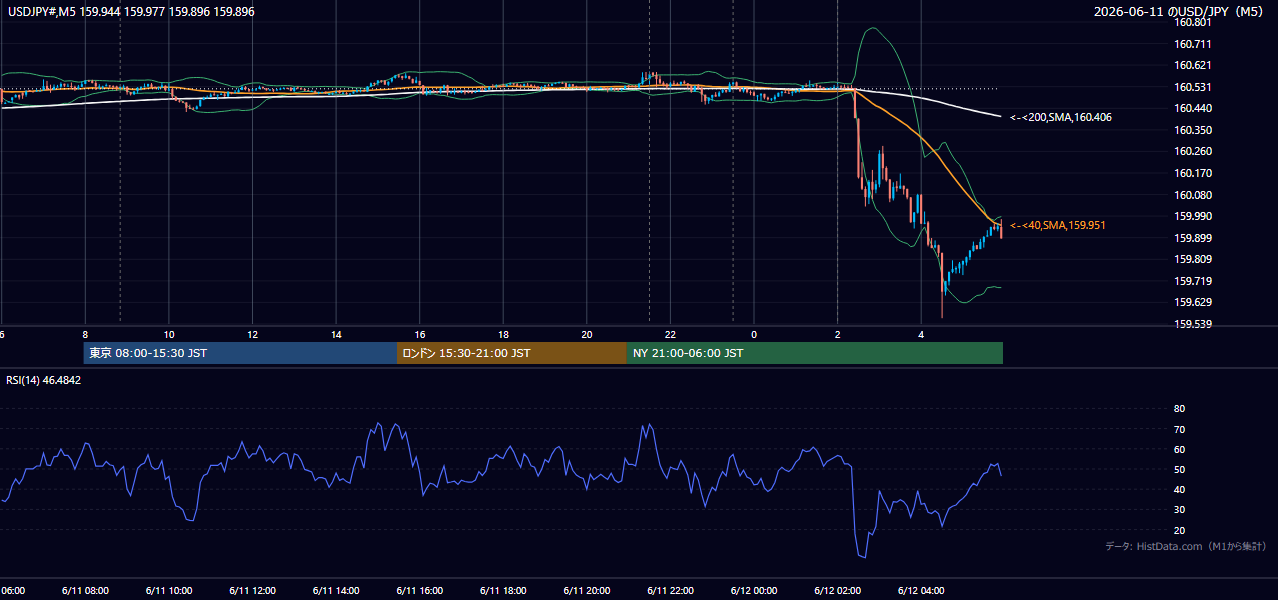
Task: Click hour tick 18 under the price chart
Action: [503, 335]
